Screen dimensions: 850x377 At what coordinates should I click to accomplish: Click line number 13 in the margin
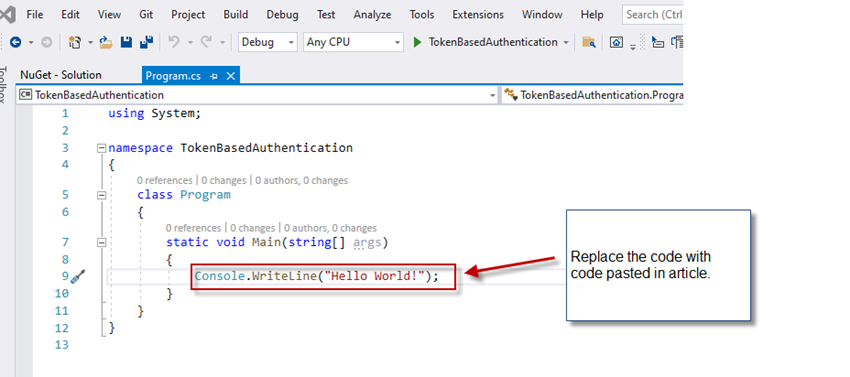click(62, 344)
